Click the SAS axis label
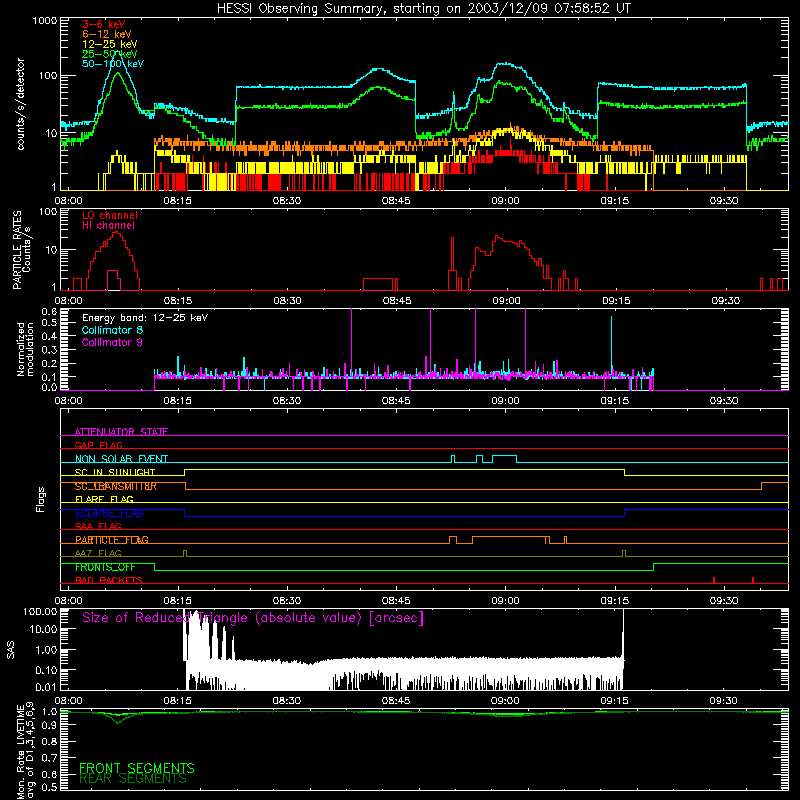 10,650
